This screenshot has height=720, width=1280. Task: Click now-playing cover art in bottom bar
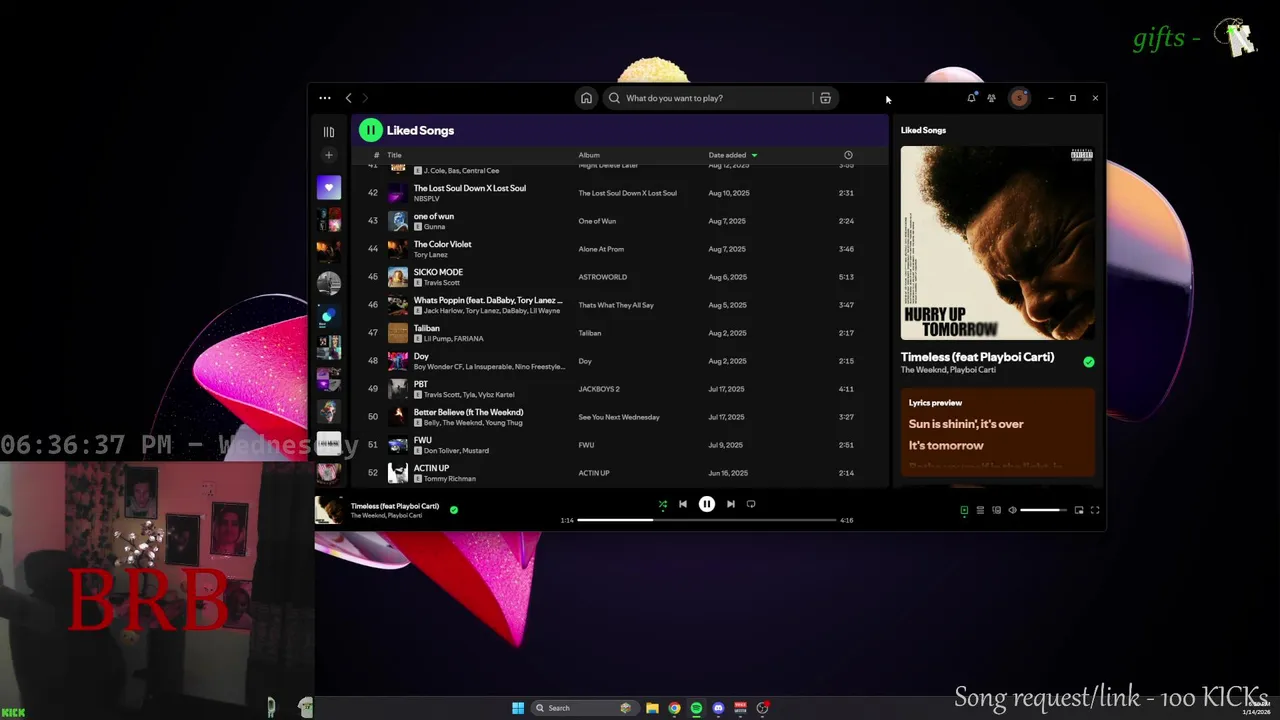click(x=328, y=510)
